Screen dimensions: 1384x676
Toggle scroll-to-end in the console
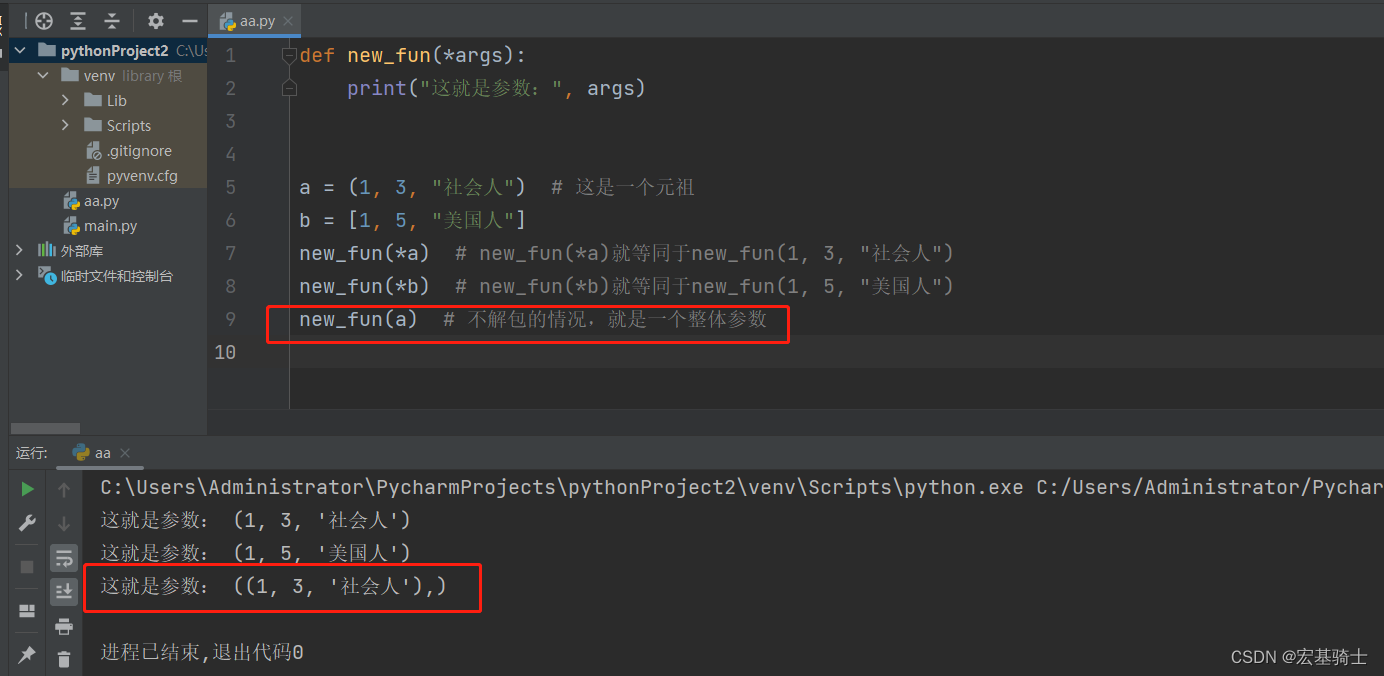pos(64,591)
